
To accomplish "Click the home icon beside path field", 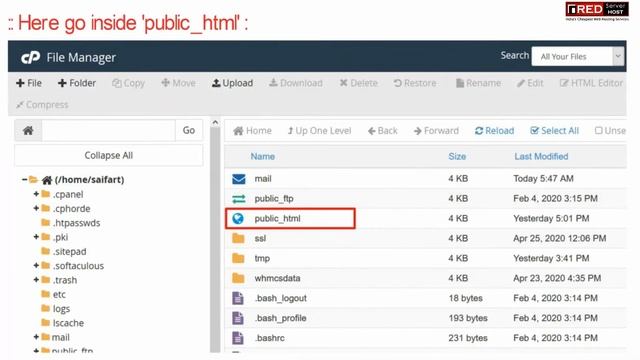I will click(28, 131).
